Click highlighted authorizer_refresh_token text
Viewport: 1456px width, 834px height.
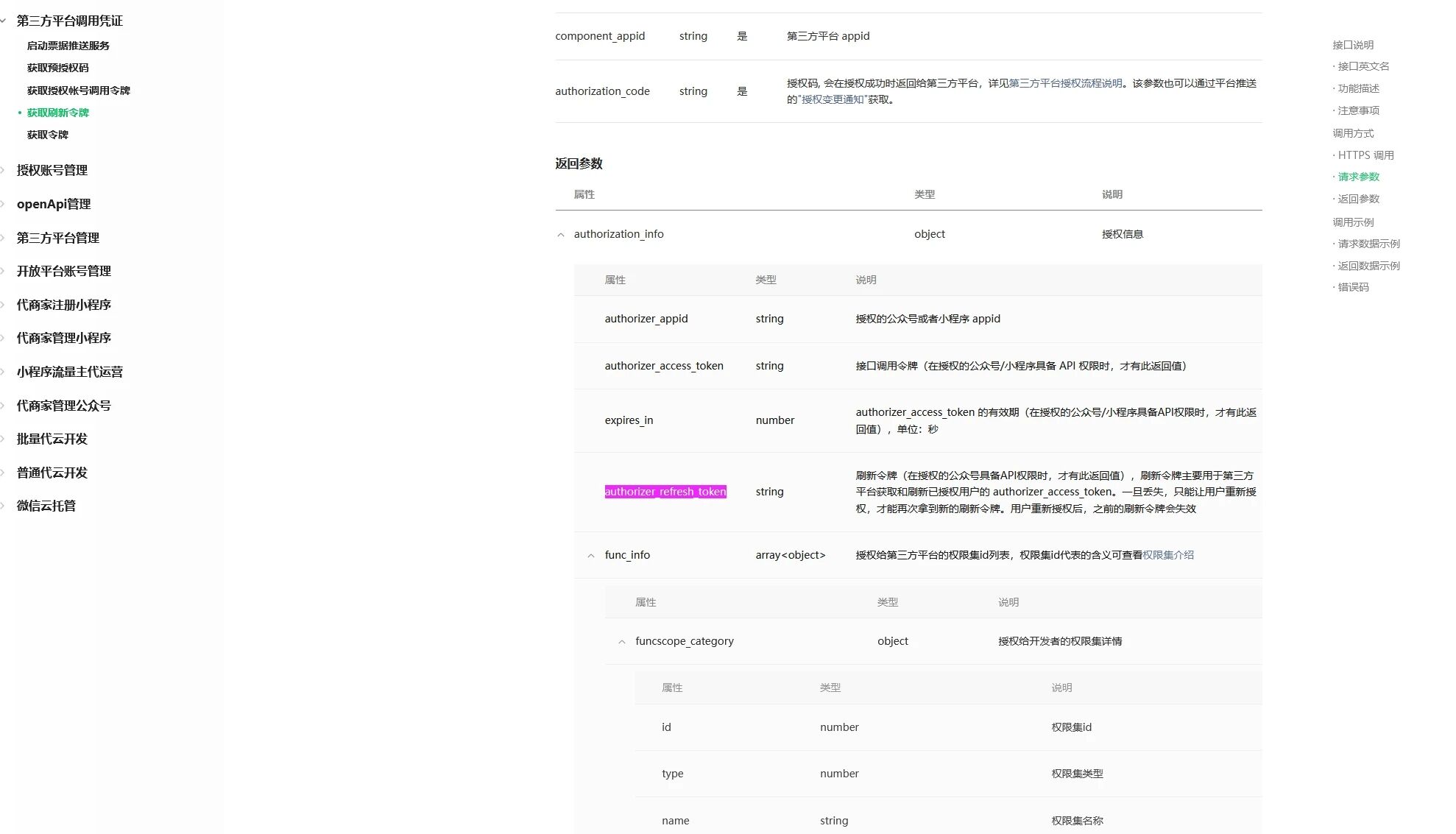(665, 492)
